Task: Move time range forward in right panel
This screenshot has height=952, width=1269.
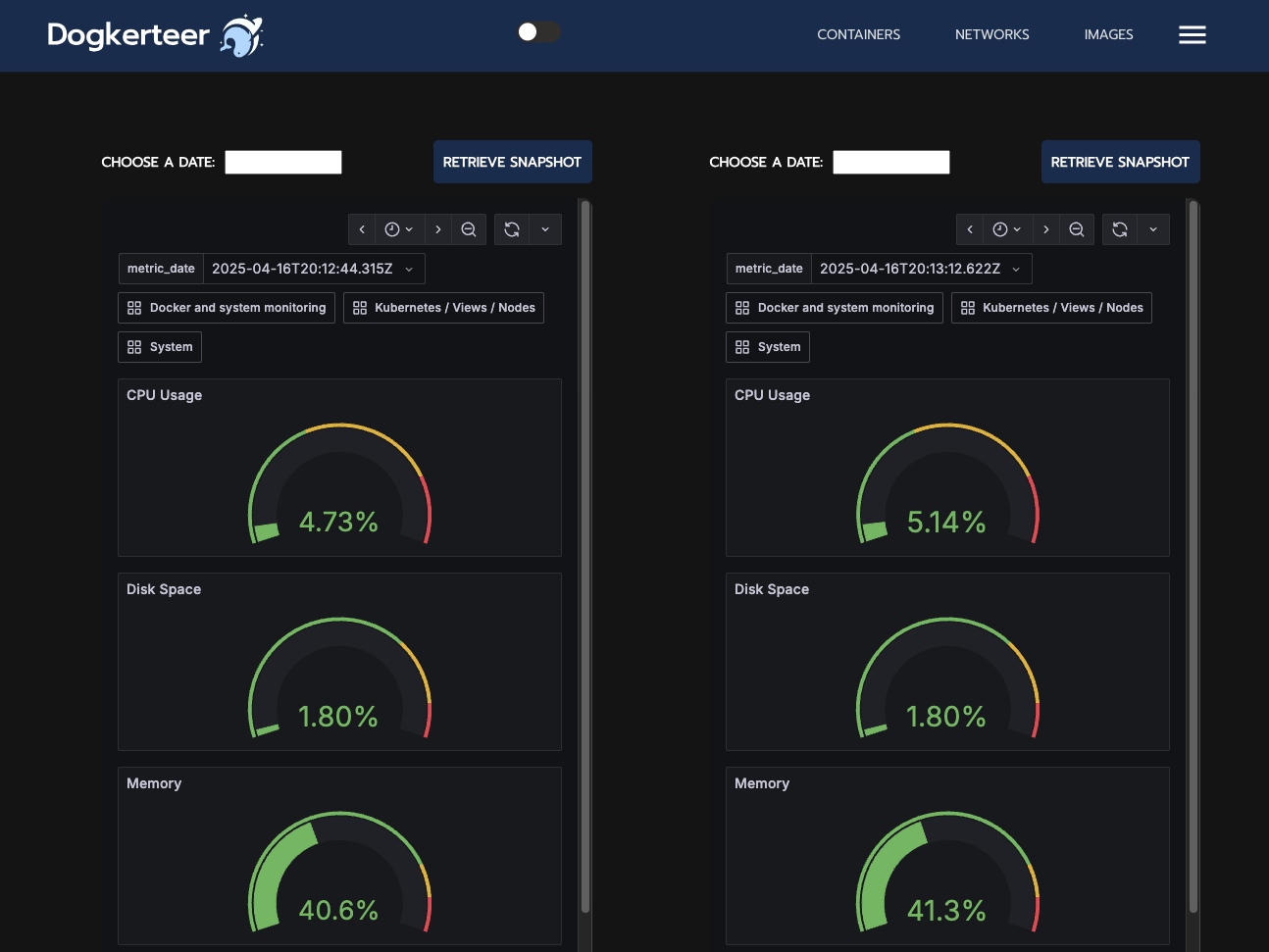Action: [x=1046, y=229]
